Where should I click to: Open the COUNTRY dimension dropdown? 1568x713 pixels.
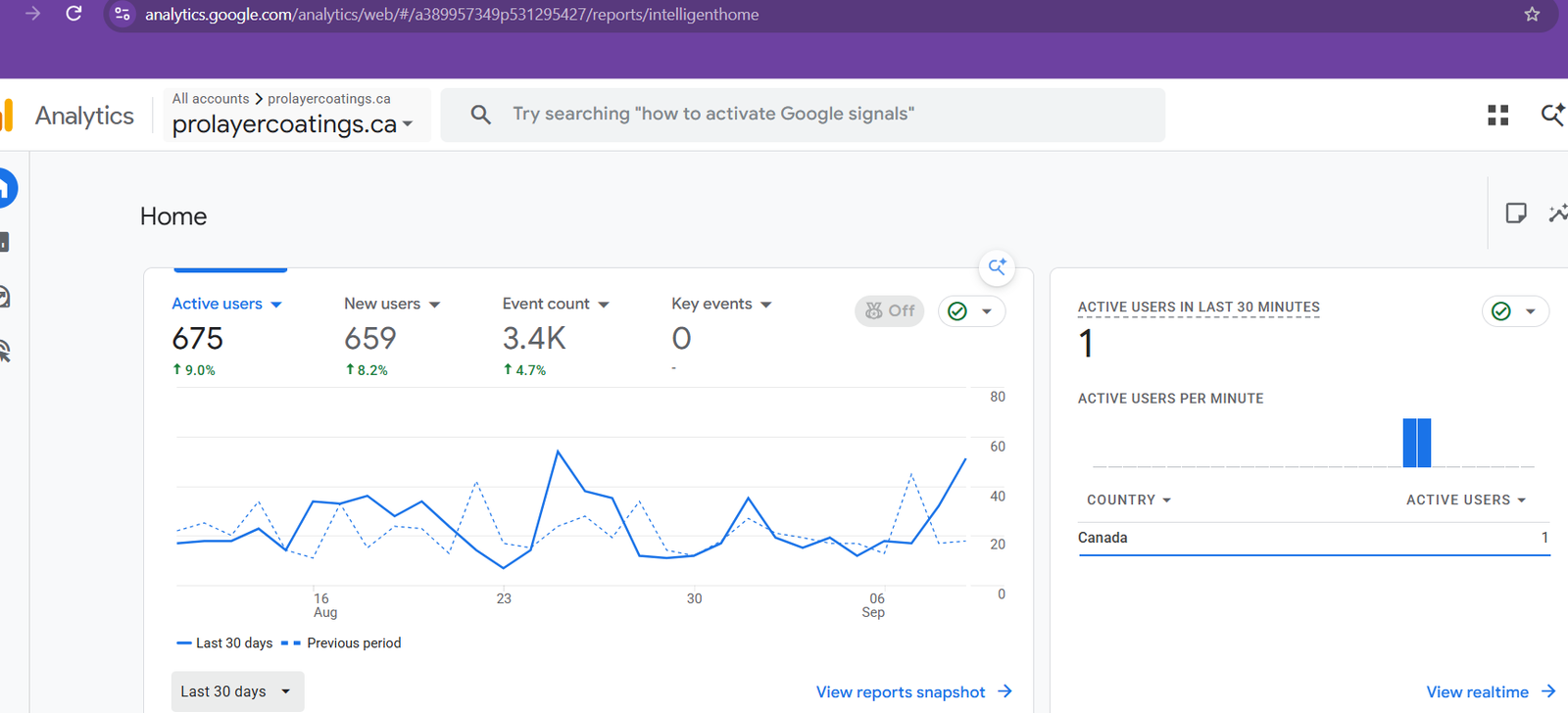[x=1129, y=499]
